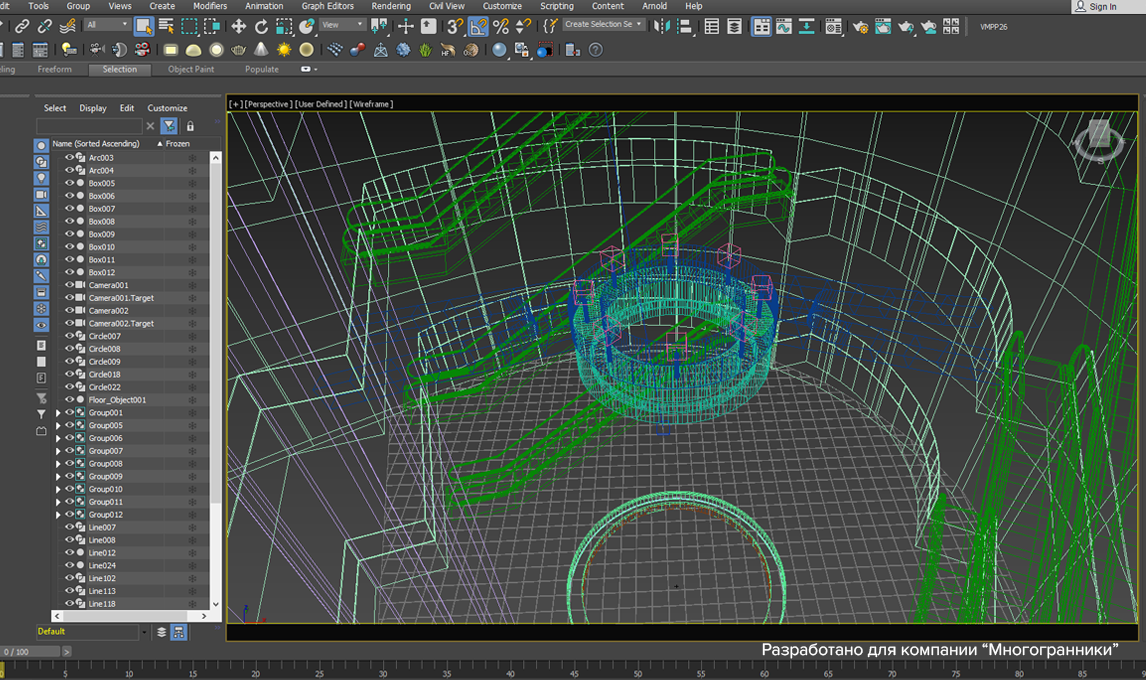Activate the Select and Scale tool

[284, 27]
